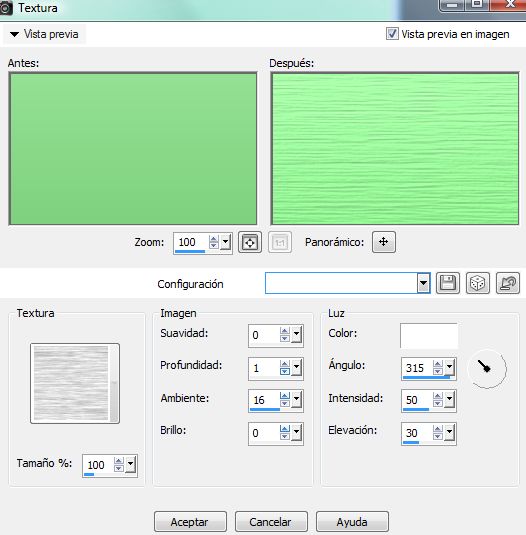Open the Ángulo slider dropdown arrow
The image size is (526, 535).
[449, 367]
